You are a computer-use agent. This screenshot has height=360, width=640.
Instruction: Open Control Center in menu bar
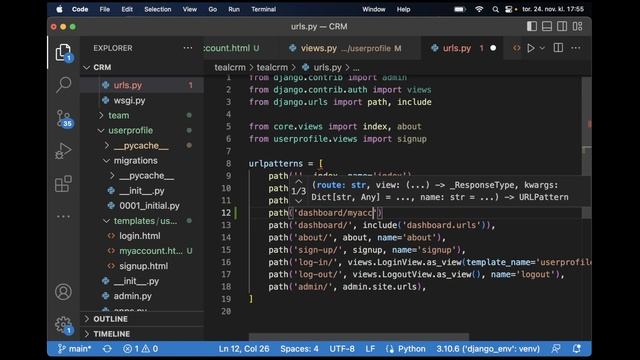coord(509,9)
